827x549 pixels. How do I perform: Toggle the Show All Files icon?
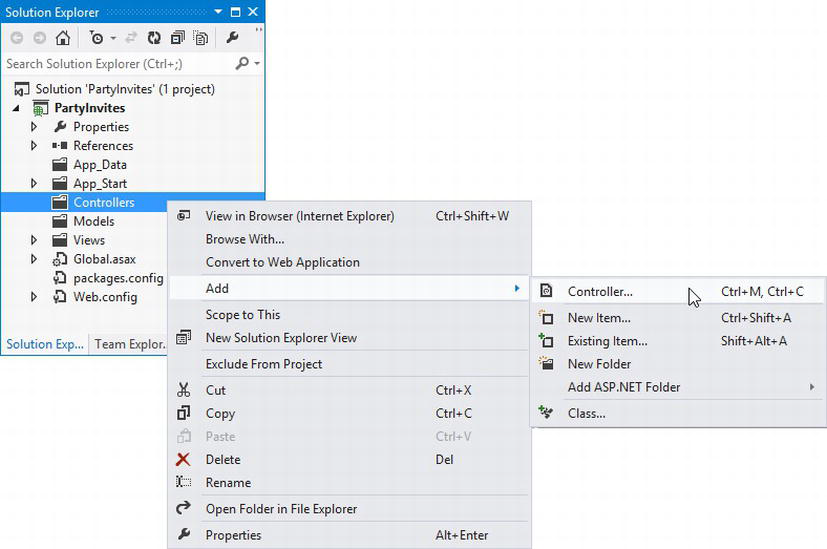(201, 38)
